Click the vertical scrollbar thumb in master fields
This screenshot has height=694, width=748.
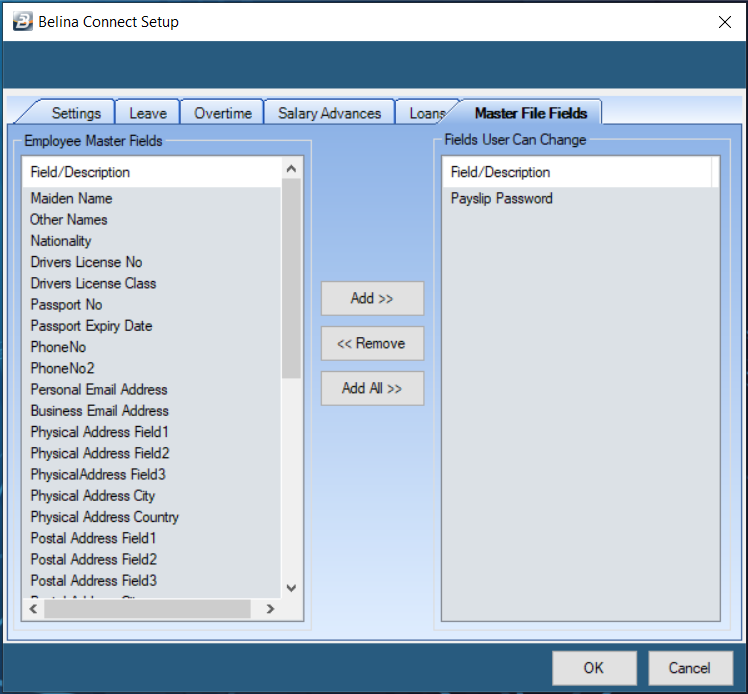(x=291, y=279)
